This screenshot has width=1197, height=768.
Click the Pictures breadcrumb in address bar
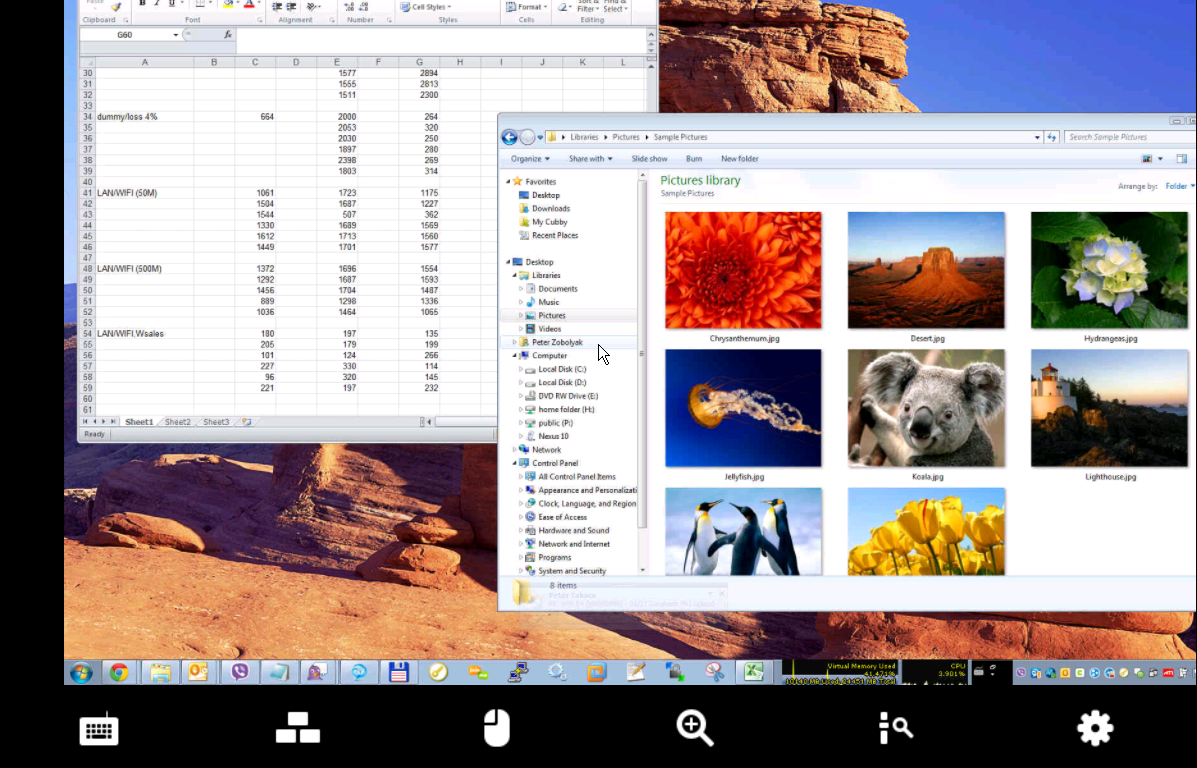pyautogui.click(x=625, y=137)
